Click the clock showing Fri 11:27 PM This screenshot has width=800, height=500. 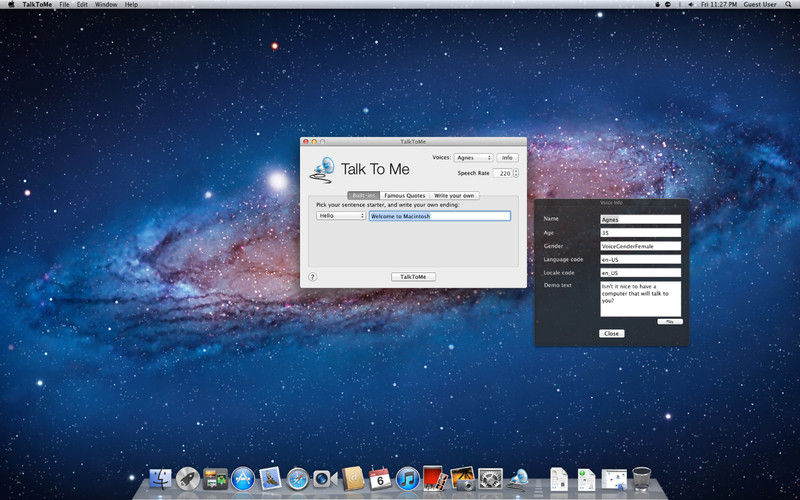(718, 4)
